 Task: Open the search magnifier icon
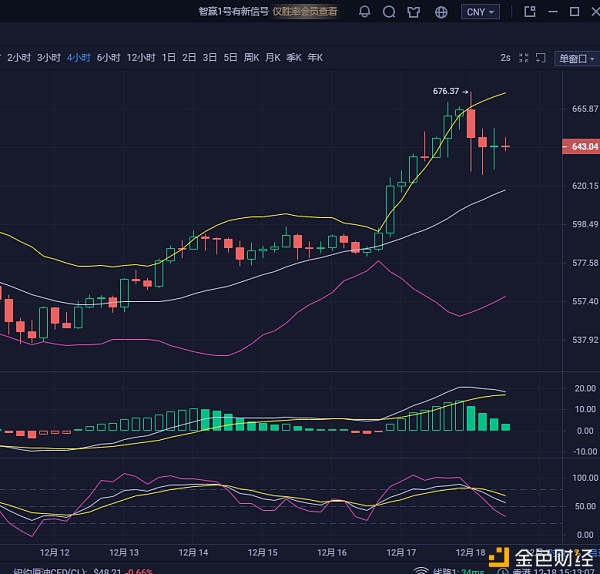click(x=389, y=12)
